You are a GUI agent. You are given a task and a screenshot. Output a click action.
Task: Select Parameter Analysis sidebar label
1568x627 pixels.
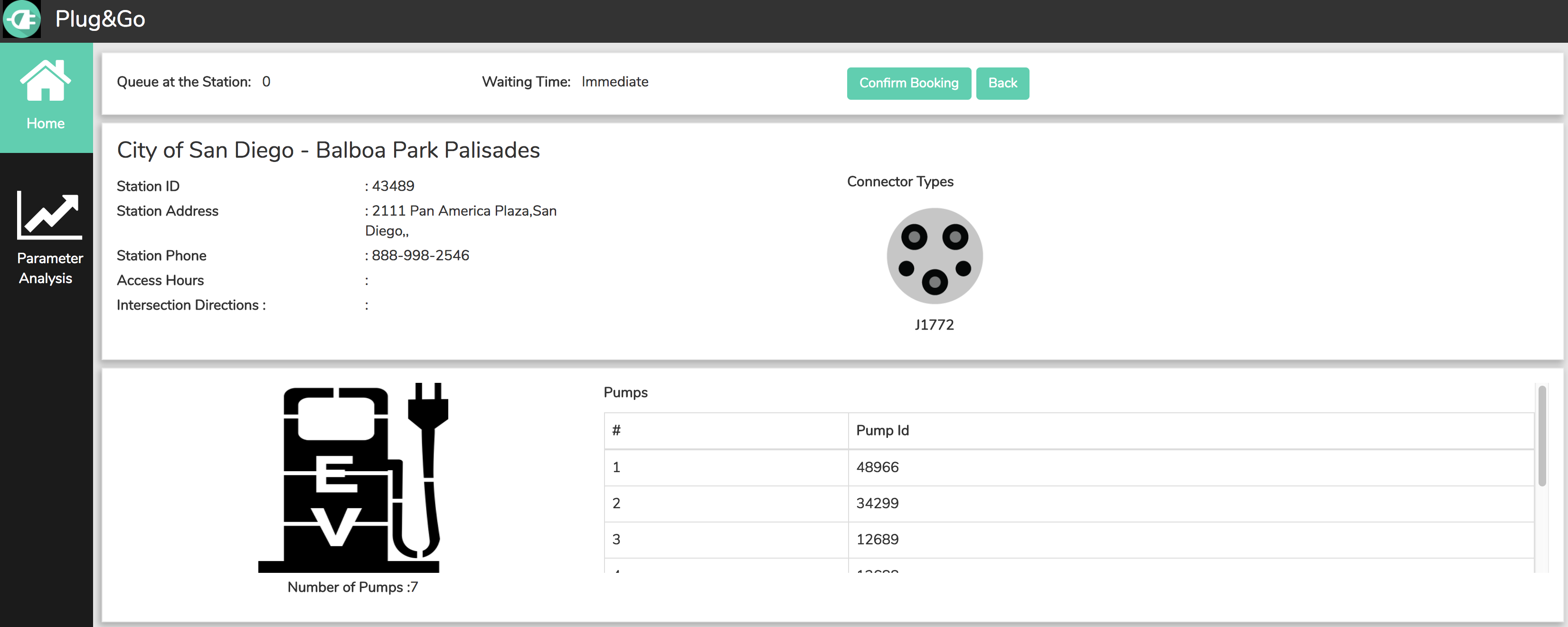coord(49,268)
